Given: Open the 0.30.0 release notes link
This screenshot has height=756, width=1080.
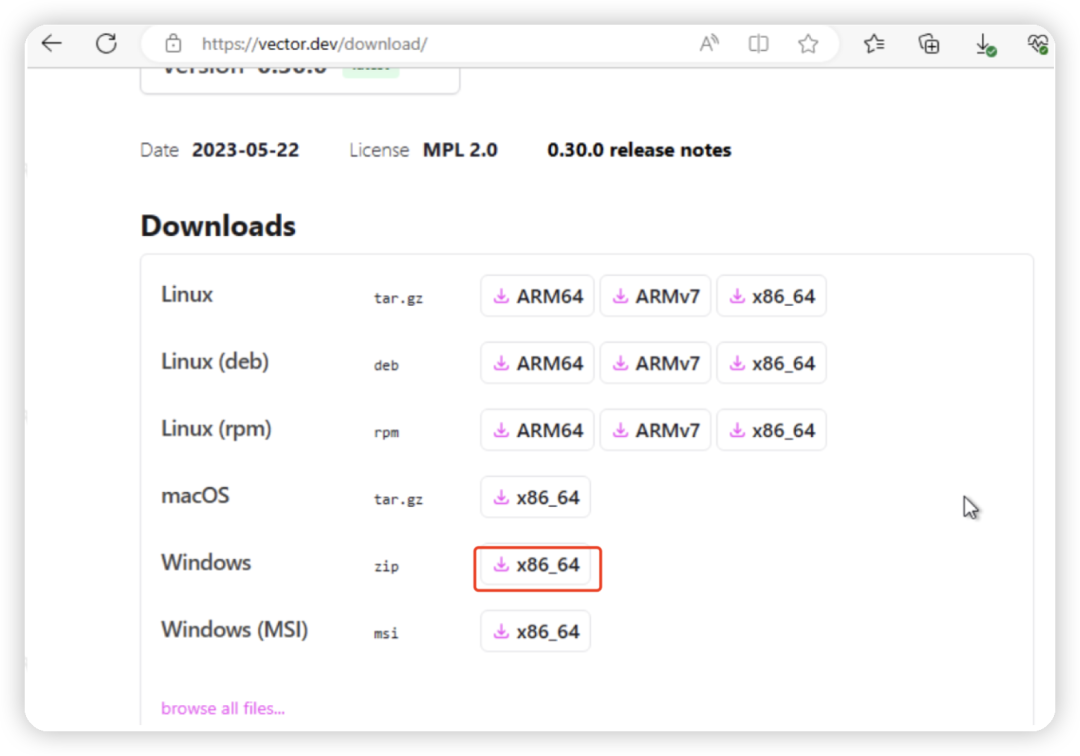Looking at the screenshot, I should (x=639, y=150).
